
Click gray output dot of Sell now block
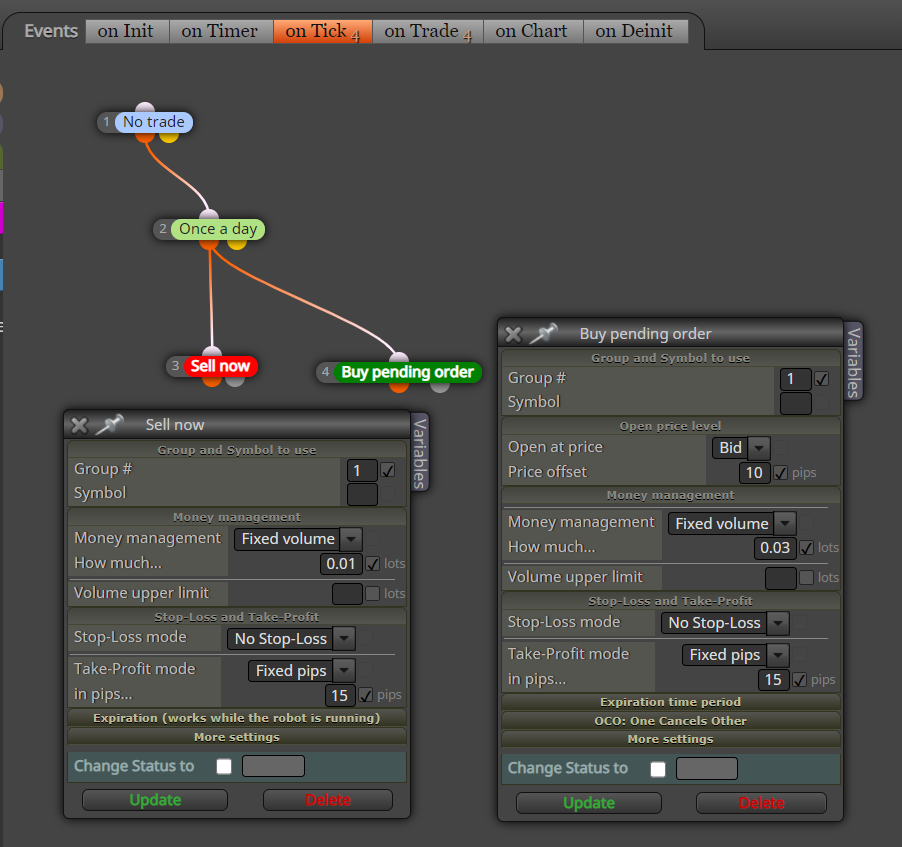coord(235,381)
